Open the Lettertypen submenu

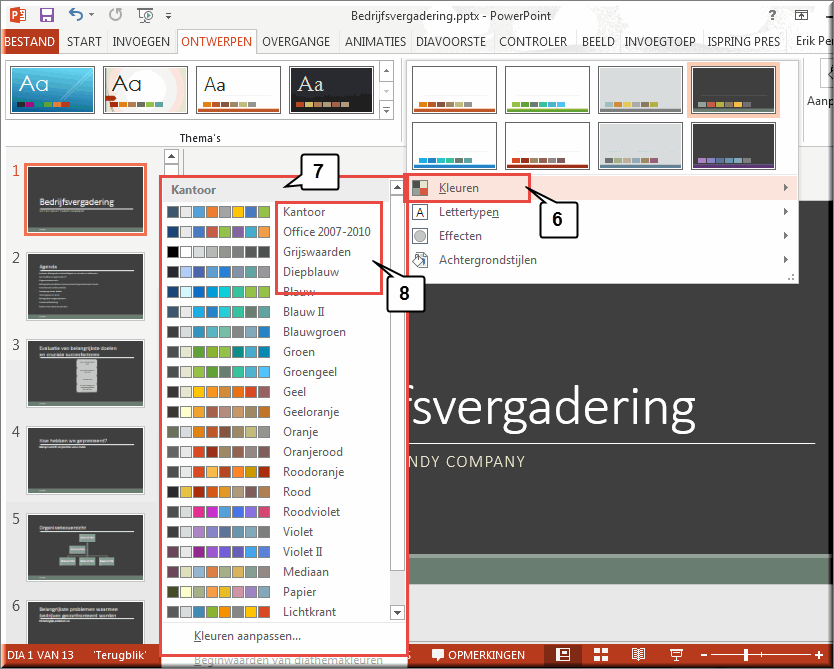tap(602, 212)
